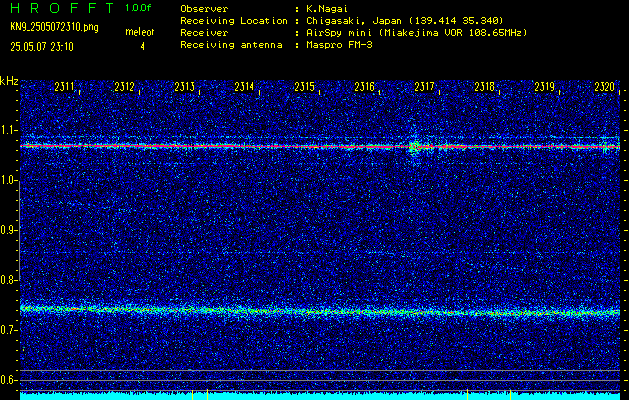Image resolution: width=629 pixels, height=400 pixels.
Task: Click the kHz axis unit label
Action: pyautogui.click(x=9, y=81)
